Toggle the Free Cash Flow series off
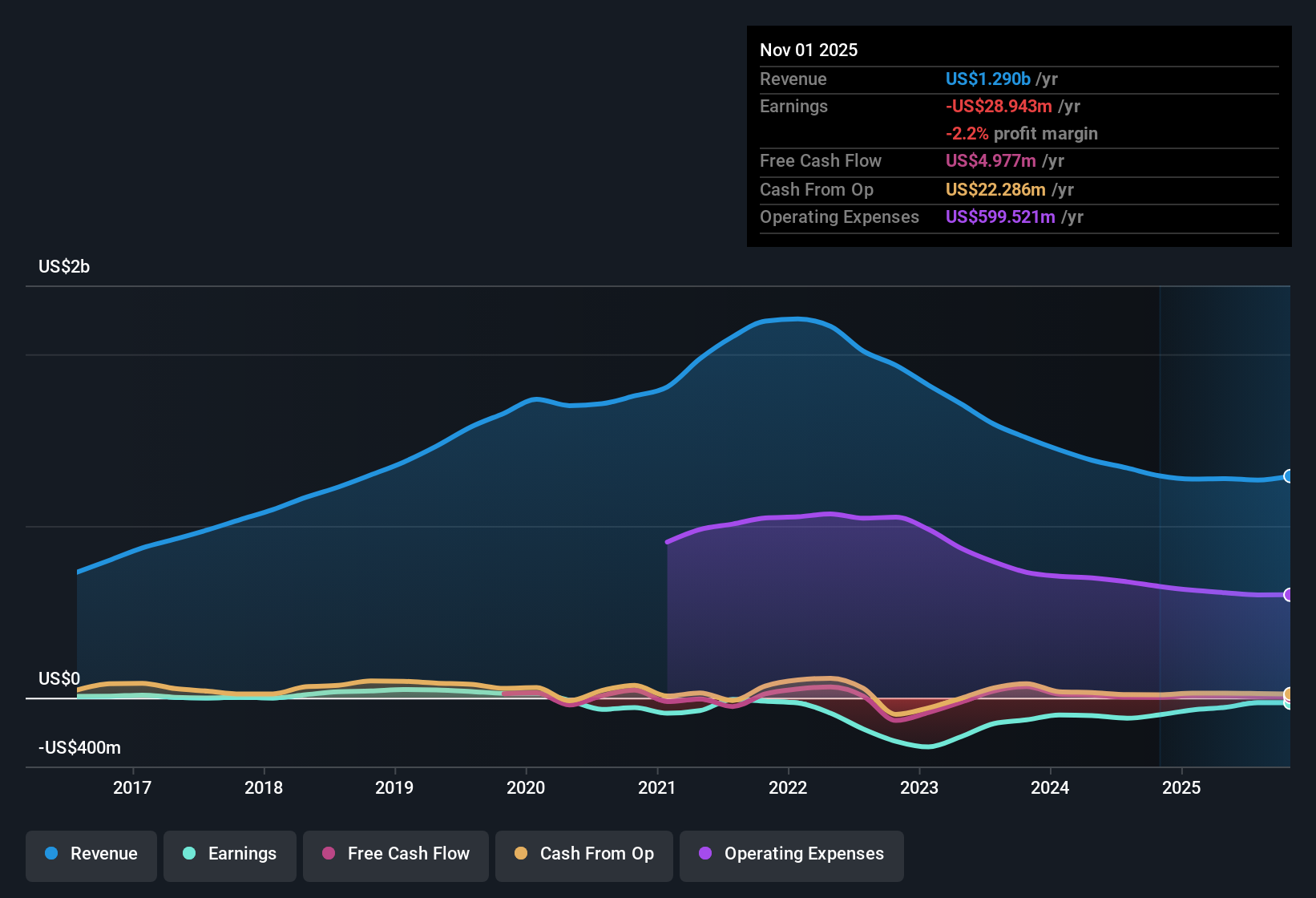Viewport: 1316px width, 898px height. tap(395, 854)
